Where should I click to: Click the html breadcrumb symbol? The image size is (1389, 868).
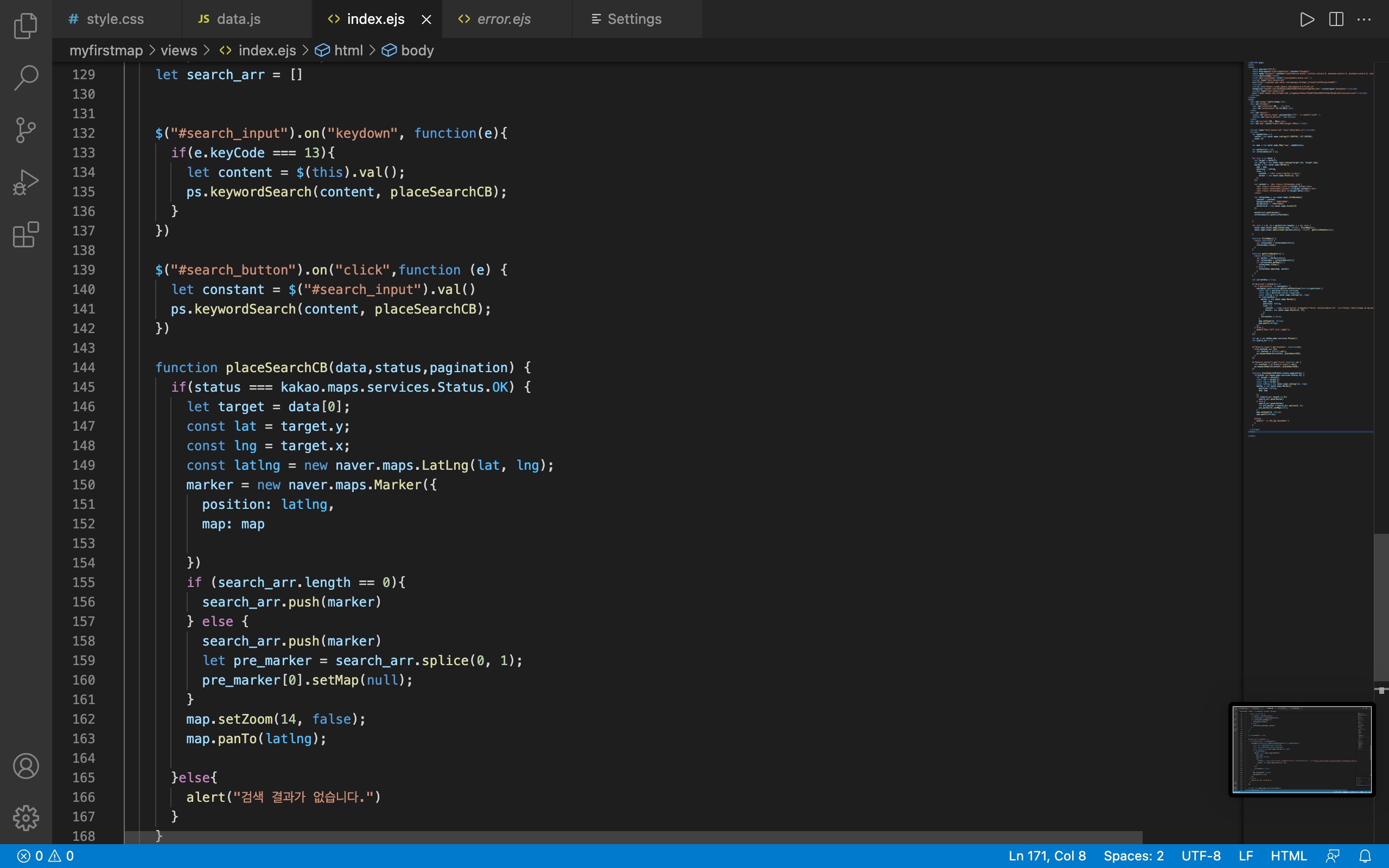coord(340,50)
